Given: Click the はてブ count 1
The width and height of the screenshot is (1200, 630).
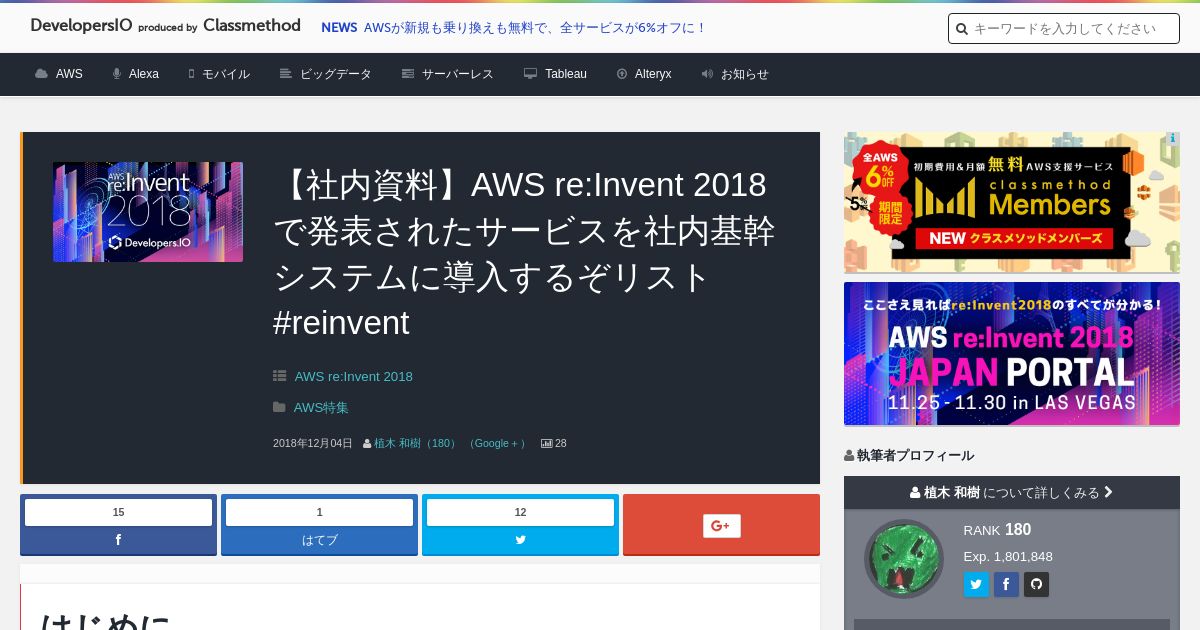Looking at the screenshot, I should 319,512.
